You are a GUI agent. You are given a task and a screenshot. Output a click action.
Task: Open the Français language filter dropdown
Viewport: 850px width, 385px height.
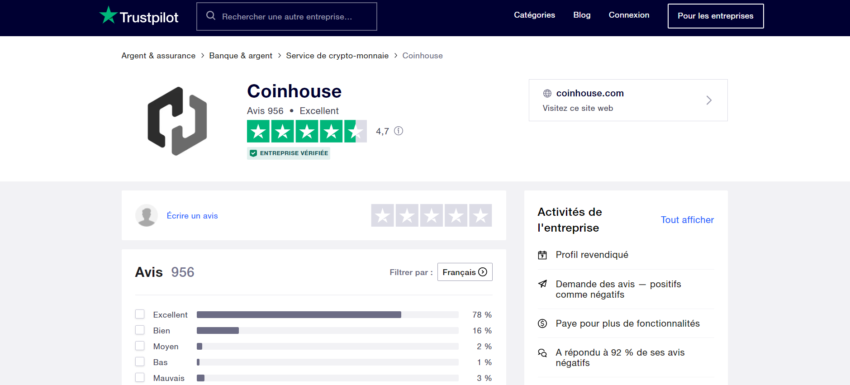click(465, 272)
